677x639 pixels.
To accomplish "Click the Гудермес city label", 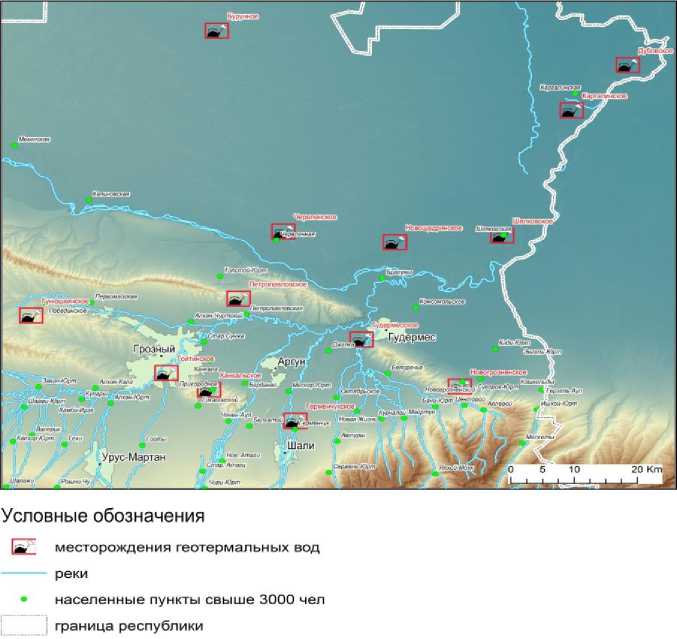I will pyautogui.click(x=412, y=337).
